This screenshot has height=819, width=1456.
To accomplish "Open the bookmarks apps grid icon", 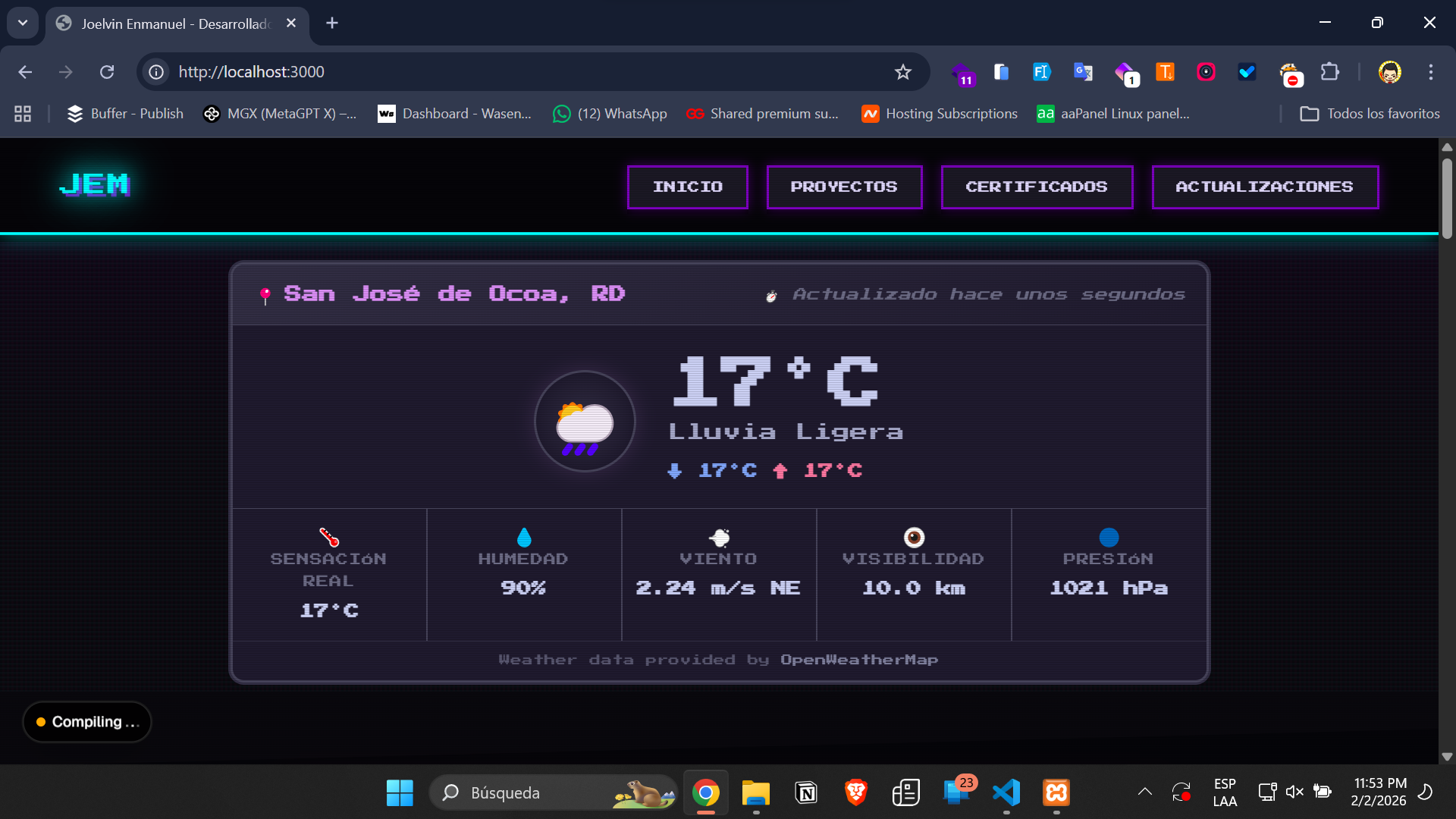I will (x=23, y=114).
